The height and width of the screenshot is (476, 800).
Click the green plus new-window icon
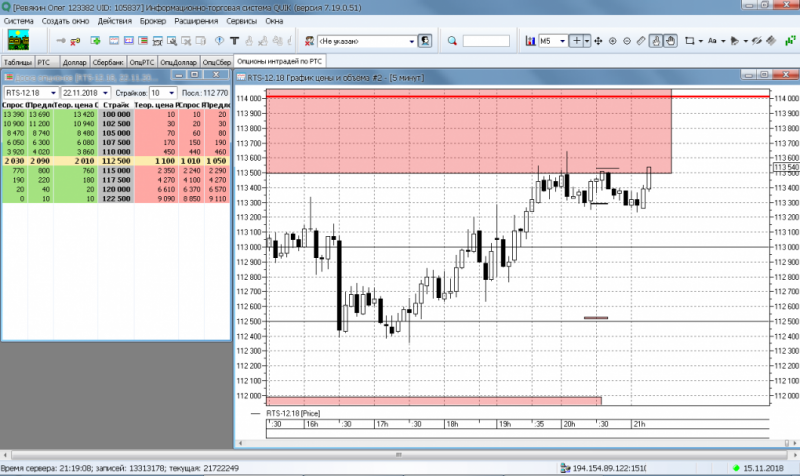pyautogui.click(x=95, y=41)
